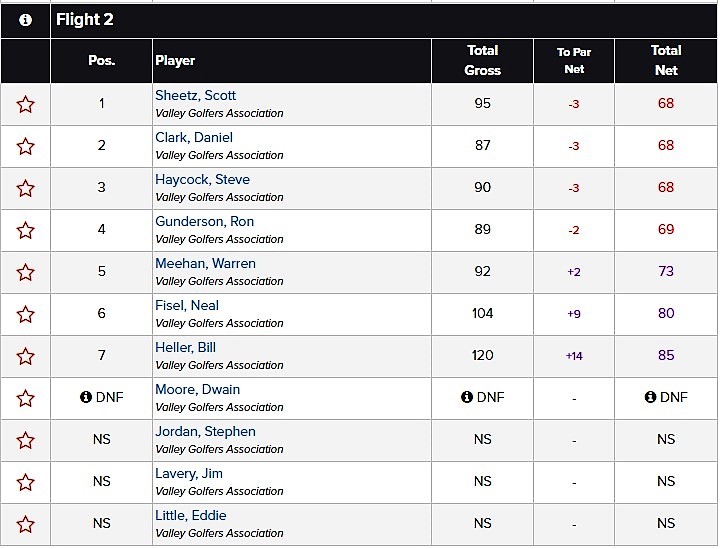720x549 pixels.
Task: Click the Total Net column header
Action: click(x=666, y=60)
